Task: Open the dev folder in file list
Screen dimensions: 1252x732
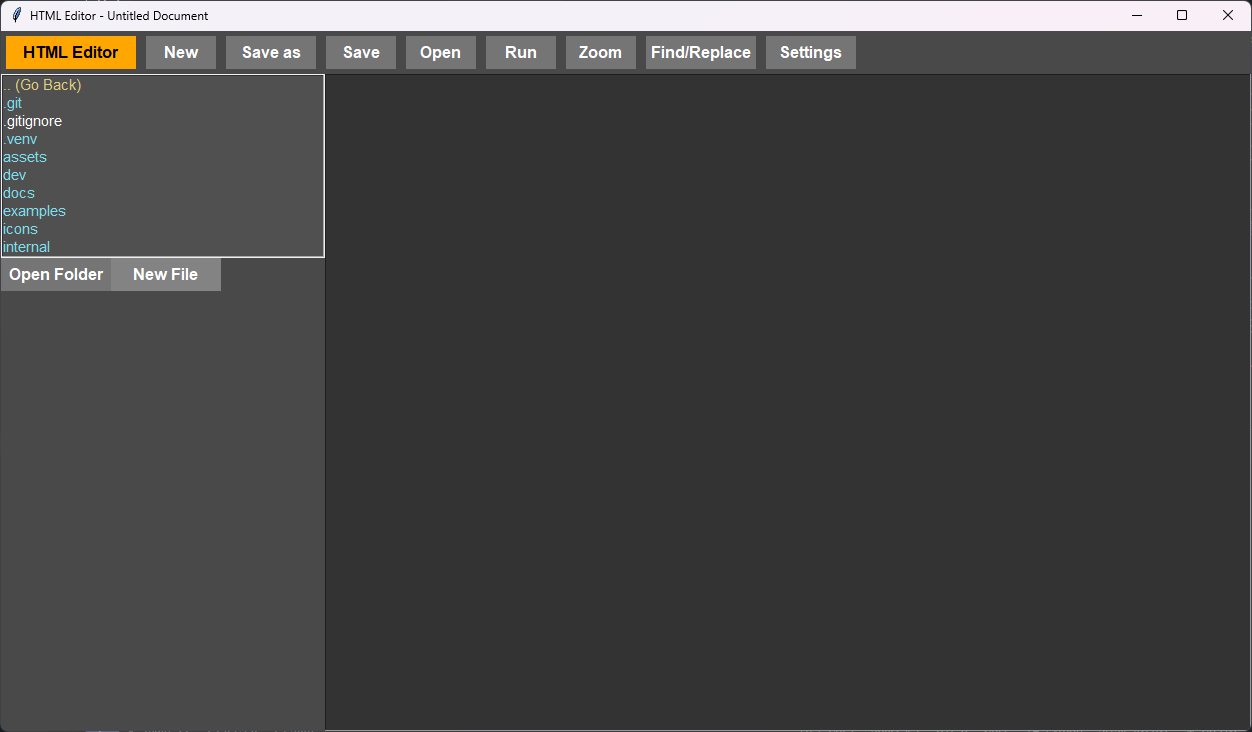Action: (15, 175)
